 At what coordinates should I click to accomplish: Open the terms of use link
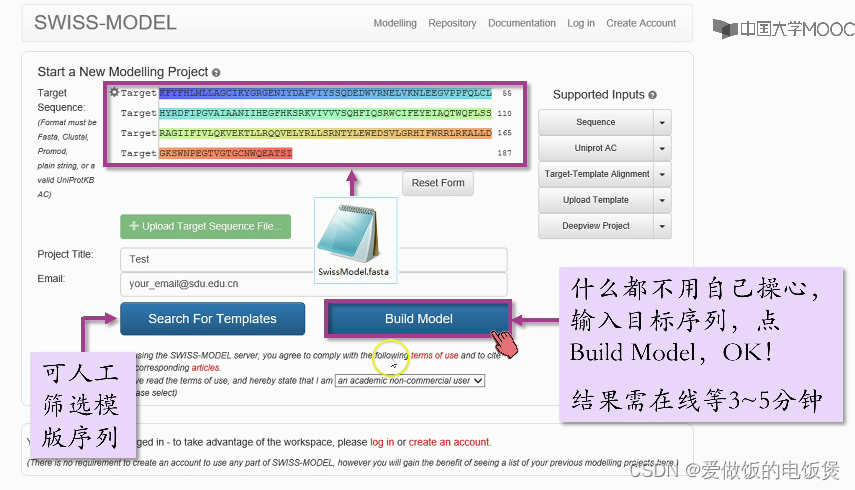435,355
